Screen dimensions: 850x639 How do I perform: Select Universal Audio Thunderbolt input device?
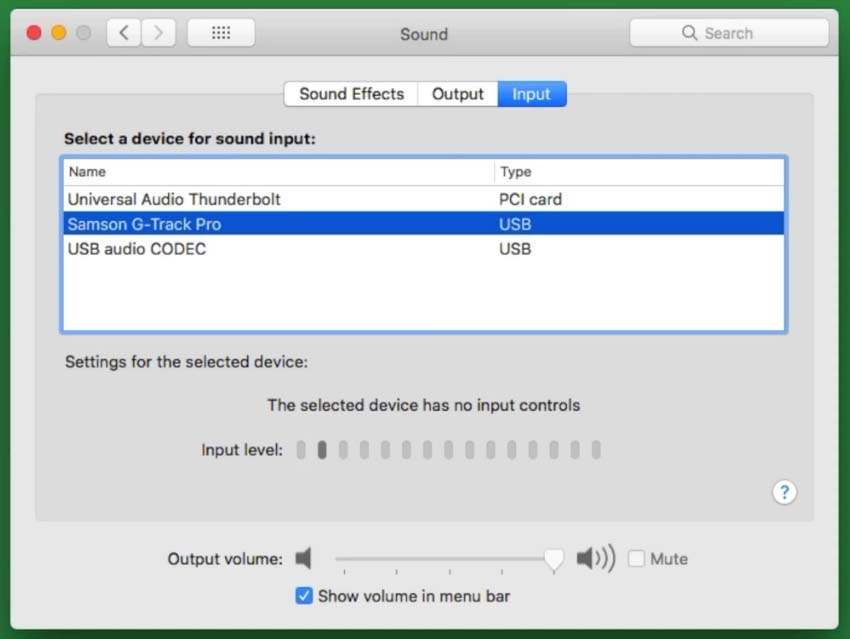(x=423, y=199)
